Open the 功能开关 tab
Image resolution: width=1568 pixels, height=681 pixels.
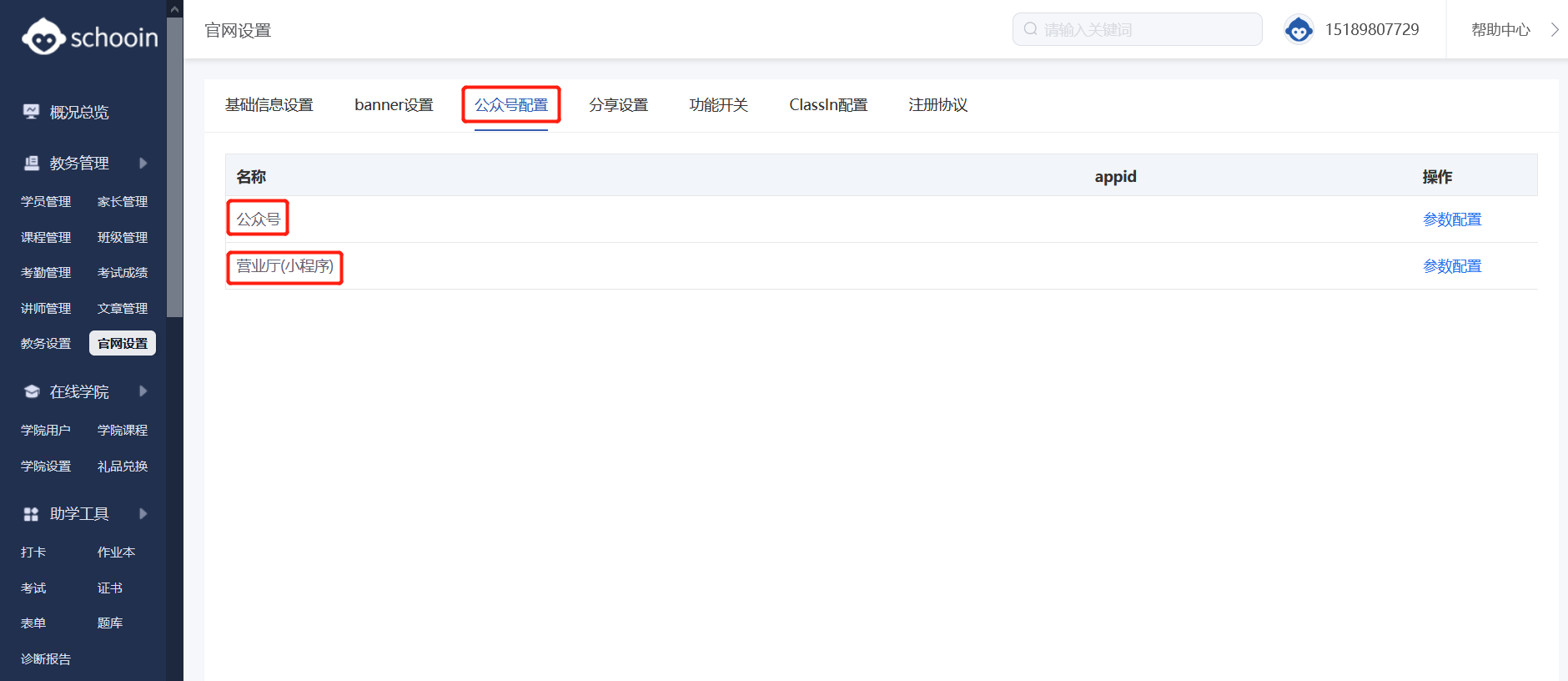click(x=718, y=105)
